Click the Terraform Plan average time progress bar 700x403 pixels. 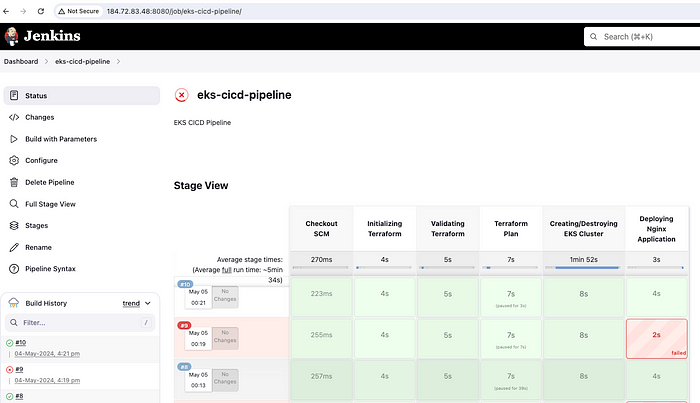[510, 267]
